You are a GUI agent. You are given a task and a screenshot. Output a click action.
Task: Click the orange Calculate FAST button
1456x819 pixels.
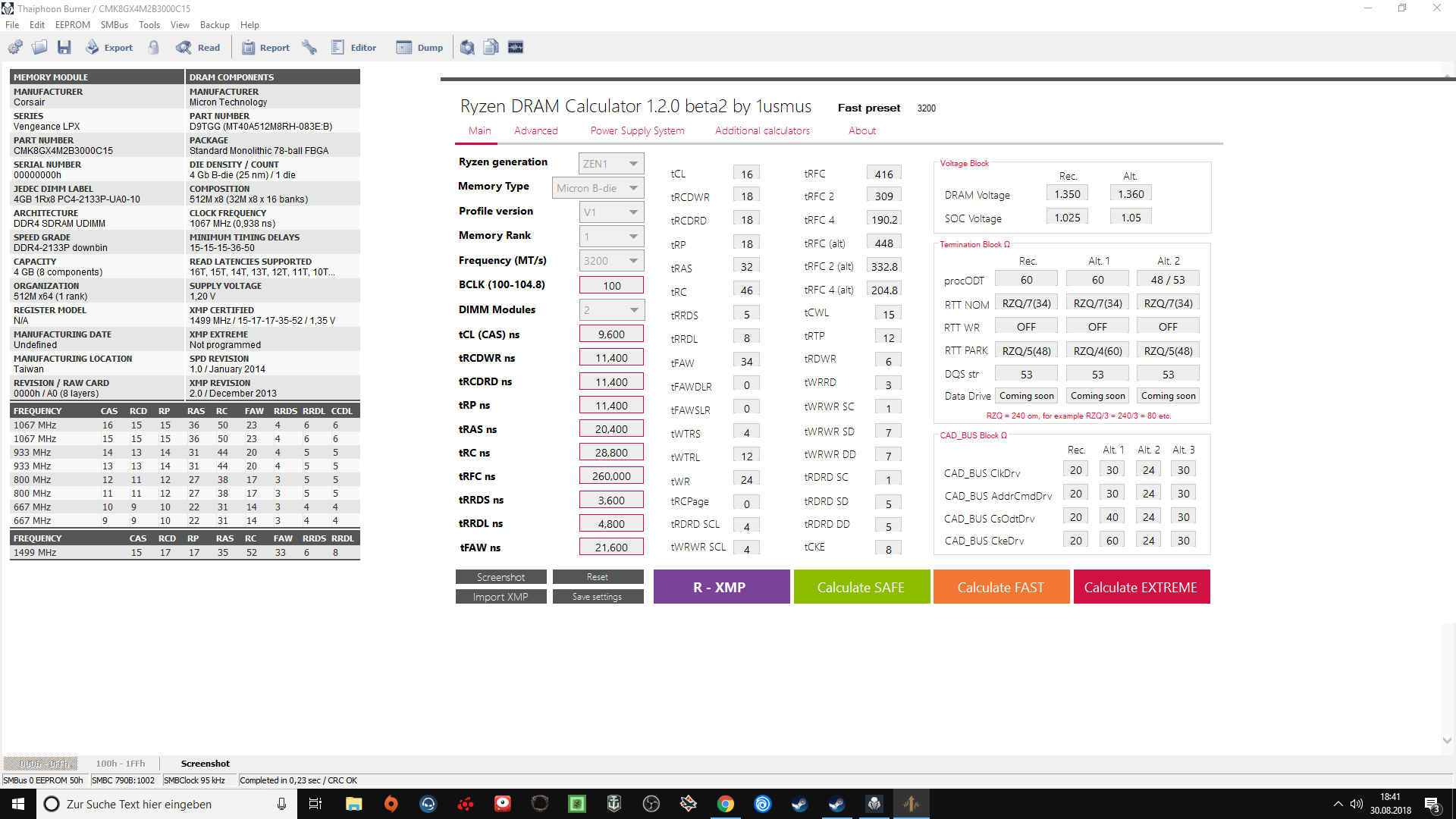[1001, 587]
